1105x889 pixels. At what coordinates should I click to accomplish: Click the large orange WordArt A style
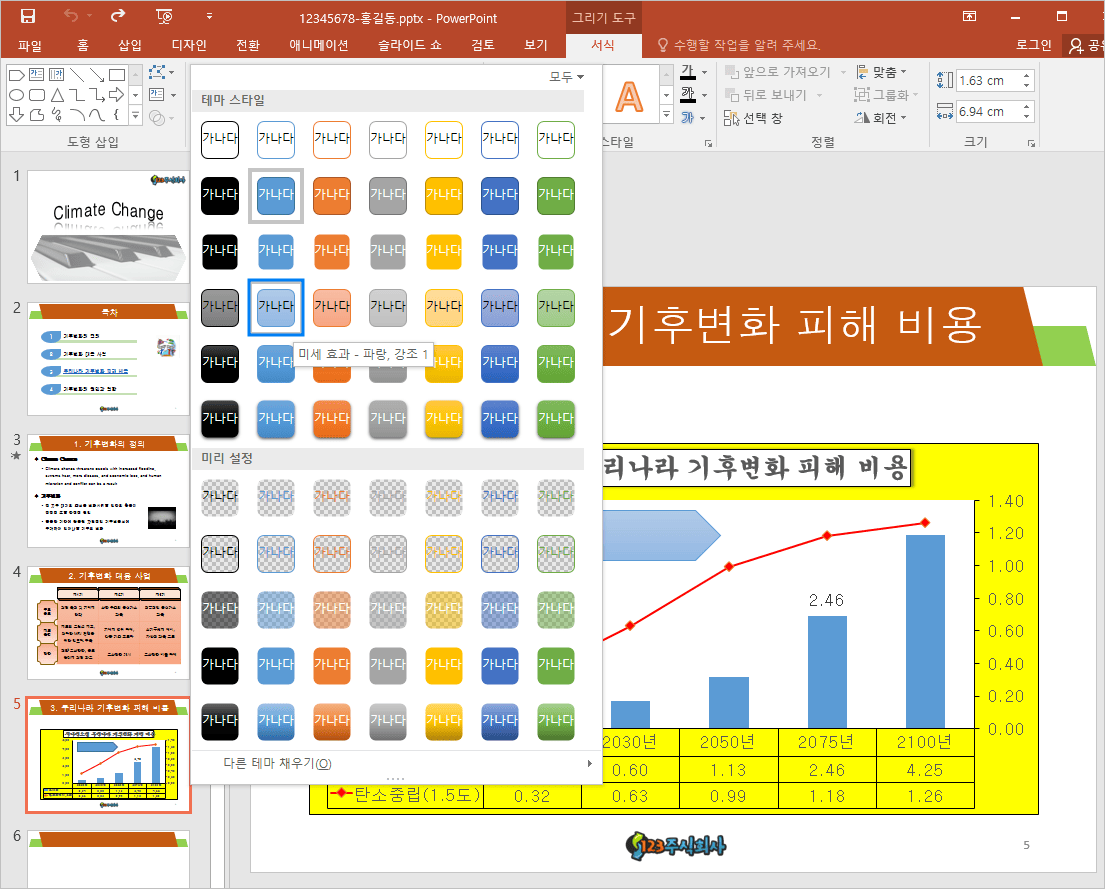point(629,96)
